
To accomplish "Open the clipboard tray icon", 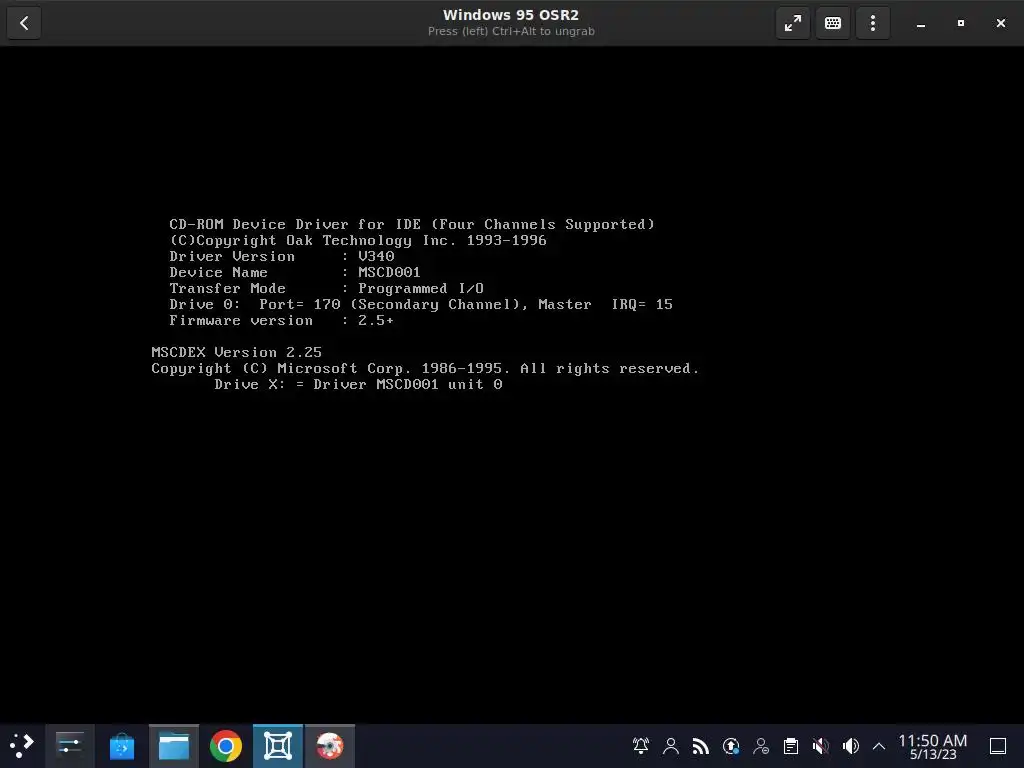I will pyautogui.click(x=791, y=746).
